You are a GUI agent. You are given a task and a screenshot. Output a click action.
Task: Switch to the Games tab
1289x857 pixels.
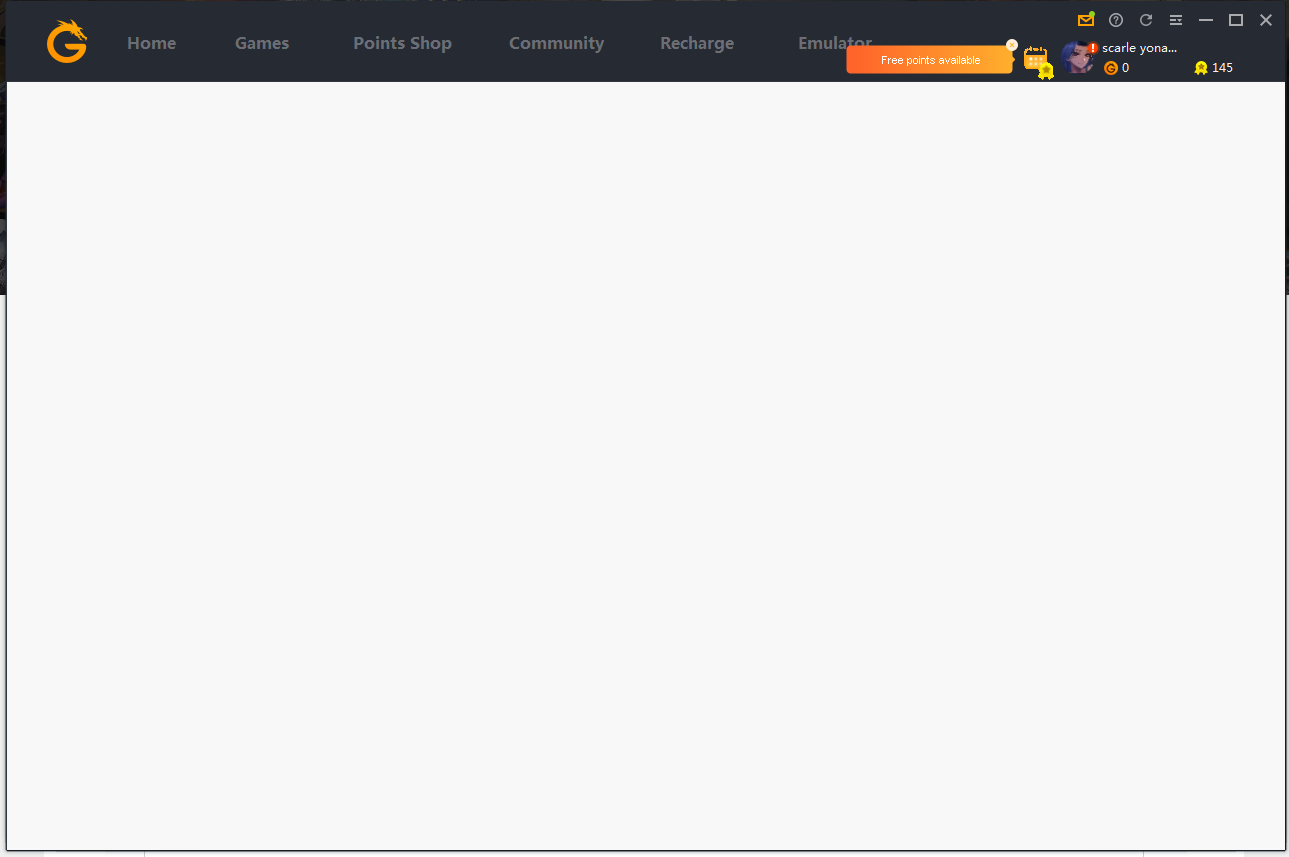262,43
